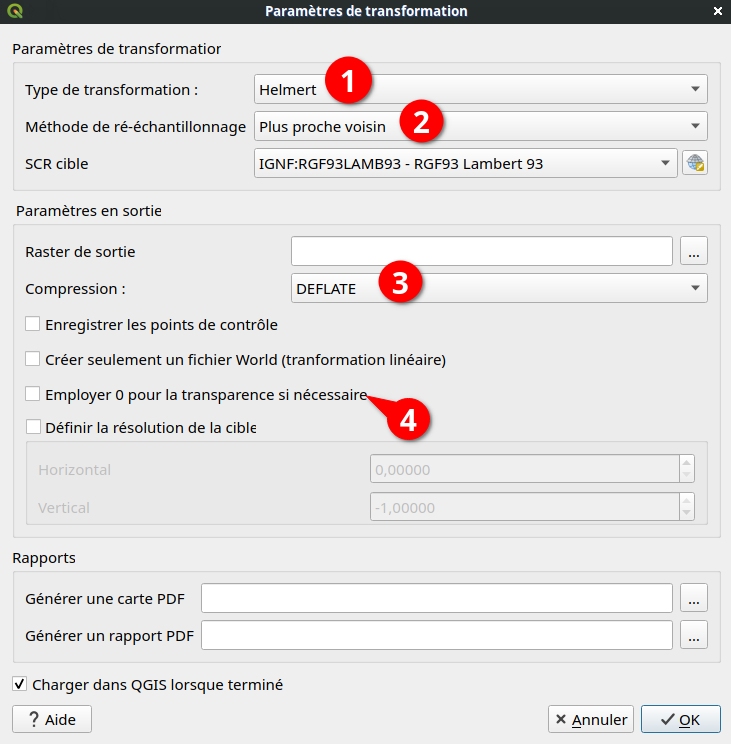Enable 'Définir la résolution de la cible'

pyautogui.click(x=33, y=428)
